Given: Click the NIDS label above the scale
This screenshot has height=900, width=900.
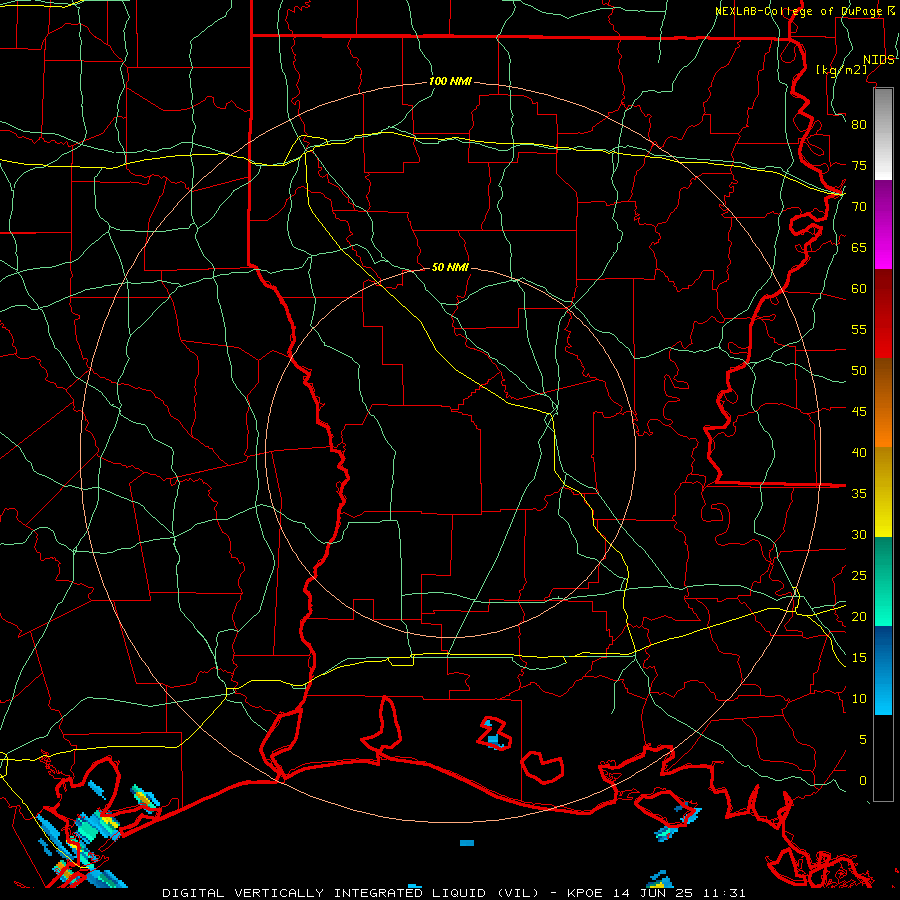Looking at the screenshot, I should point(878,60).
